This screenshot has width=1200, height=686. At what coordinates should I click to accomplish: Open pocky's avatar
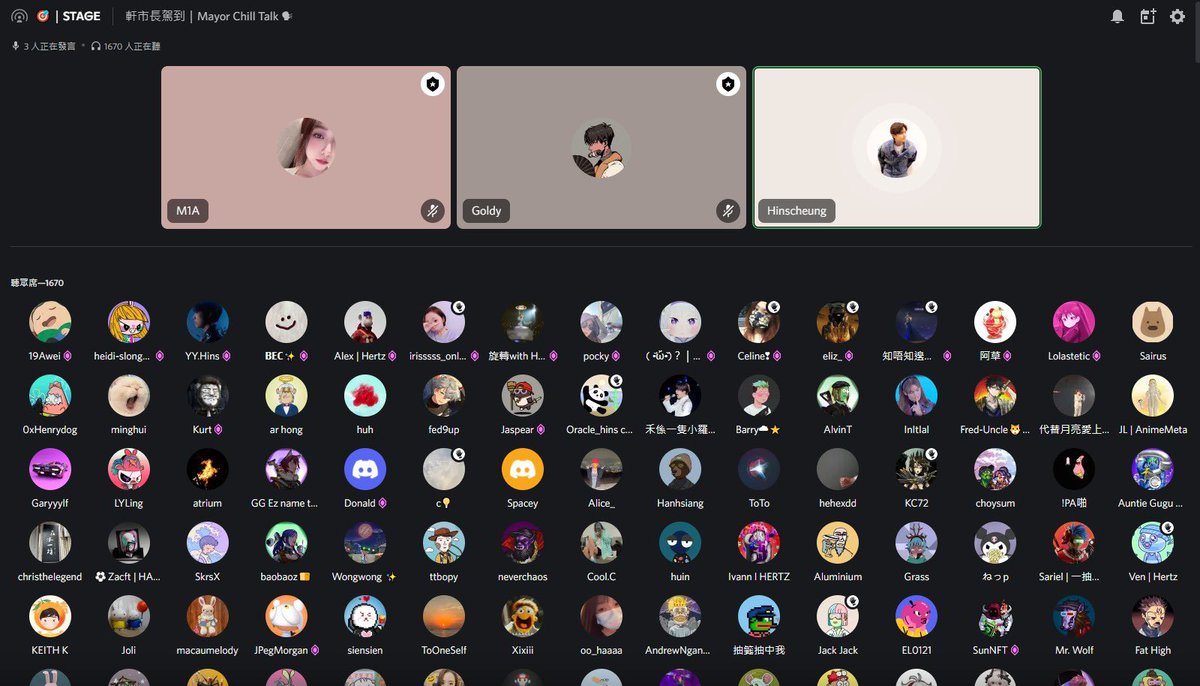point(602,322)
